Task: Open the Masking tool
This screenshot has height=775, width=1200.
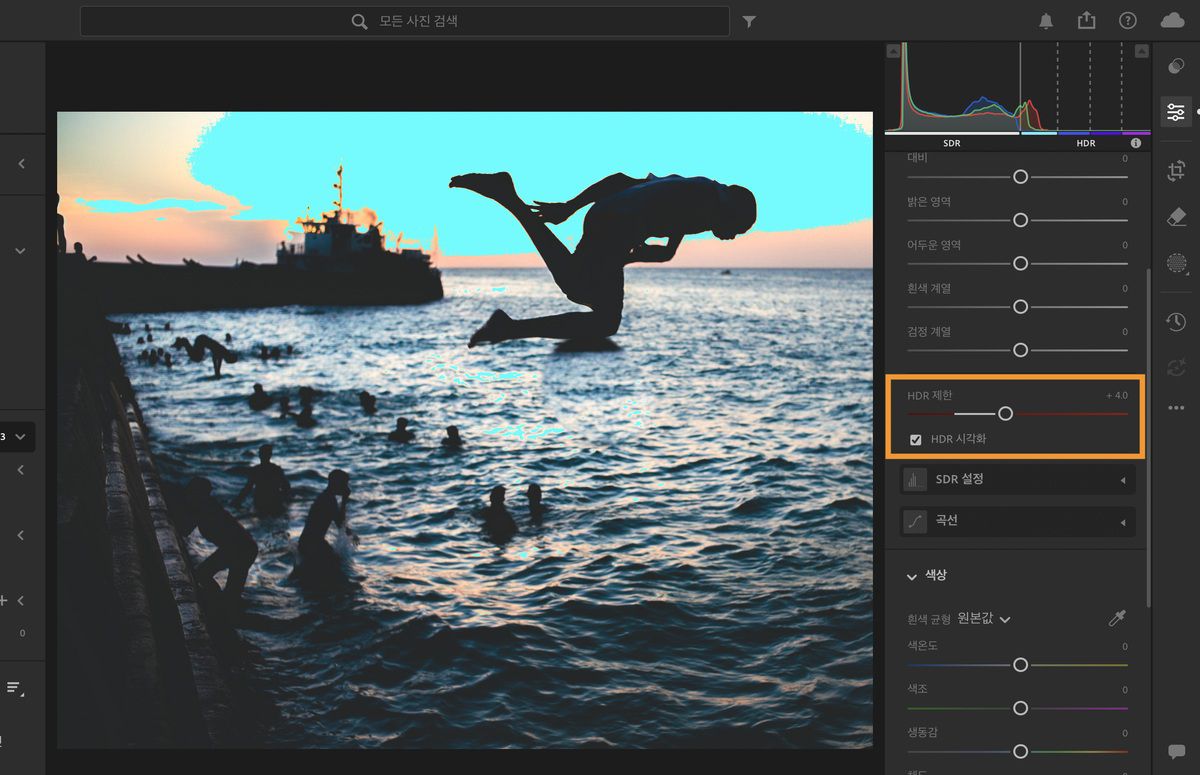Action: [1176, 263]
